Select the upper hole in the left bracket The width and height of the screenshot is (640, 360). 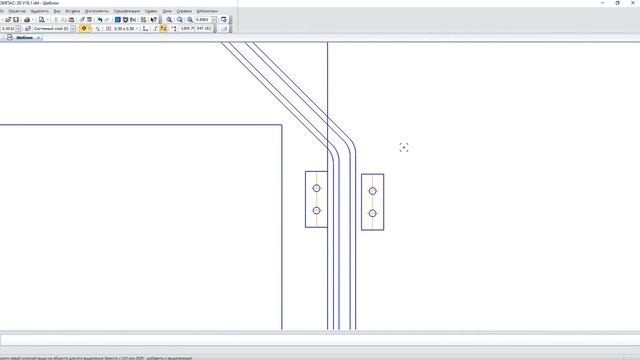coord(316,188)
